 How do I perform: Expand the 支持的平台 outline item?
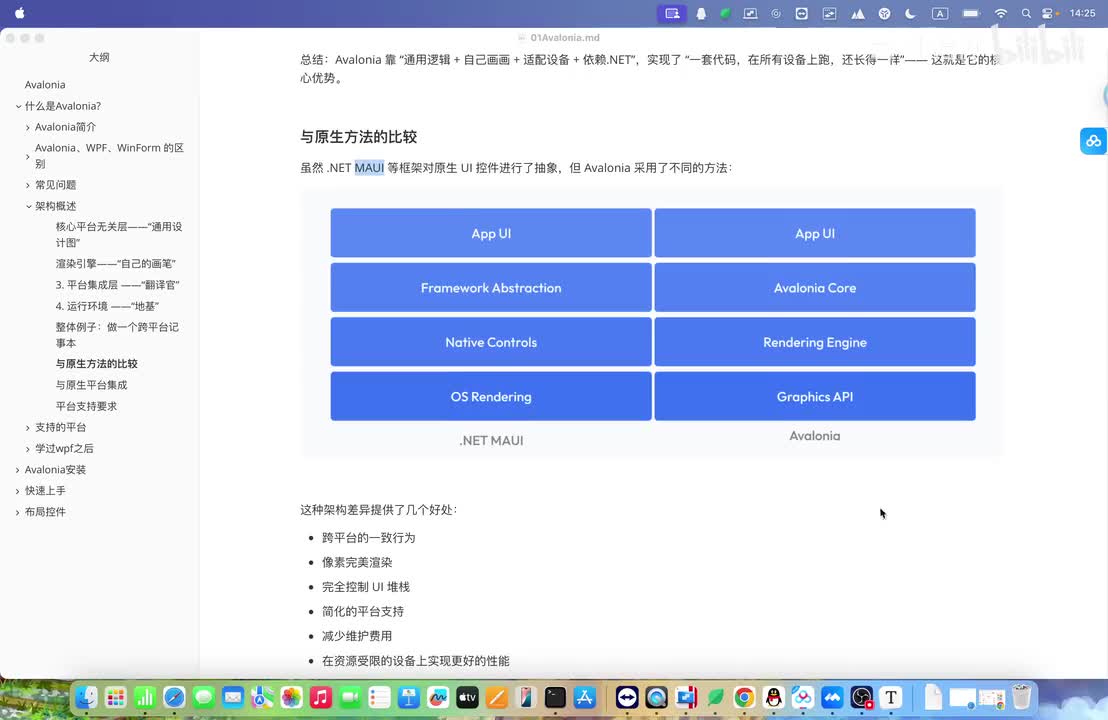pyautogui.click(x=28, y=427)
